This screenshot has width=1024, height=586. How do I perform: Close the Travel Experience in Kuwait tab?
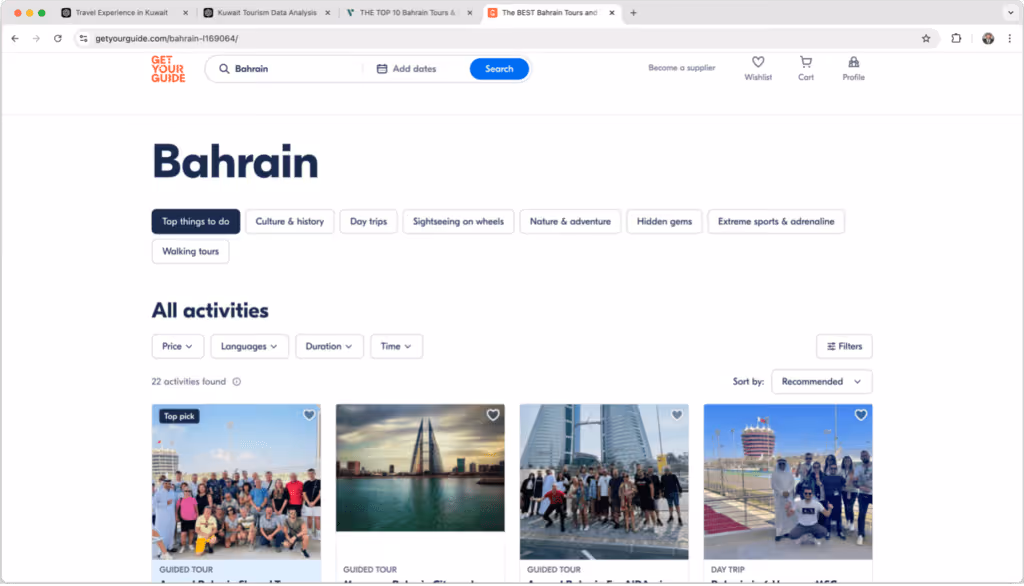click(185, 12)
